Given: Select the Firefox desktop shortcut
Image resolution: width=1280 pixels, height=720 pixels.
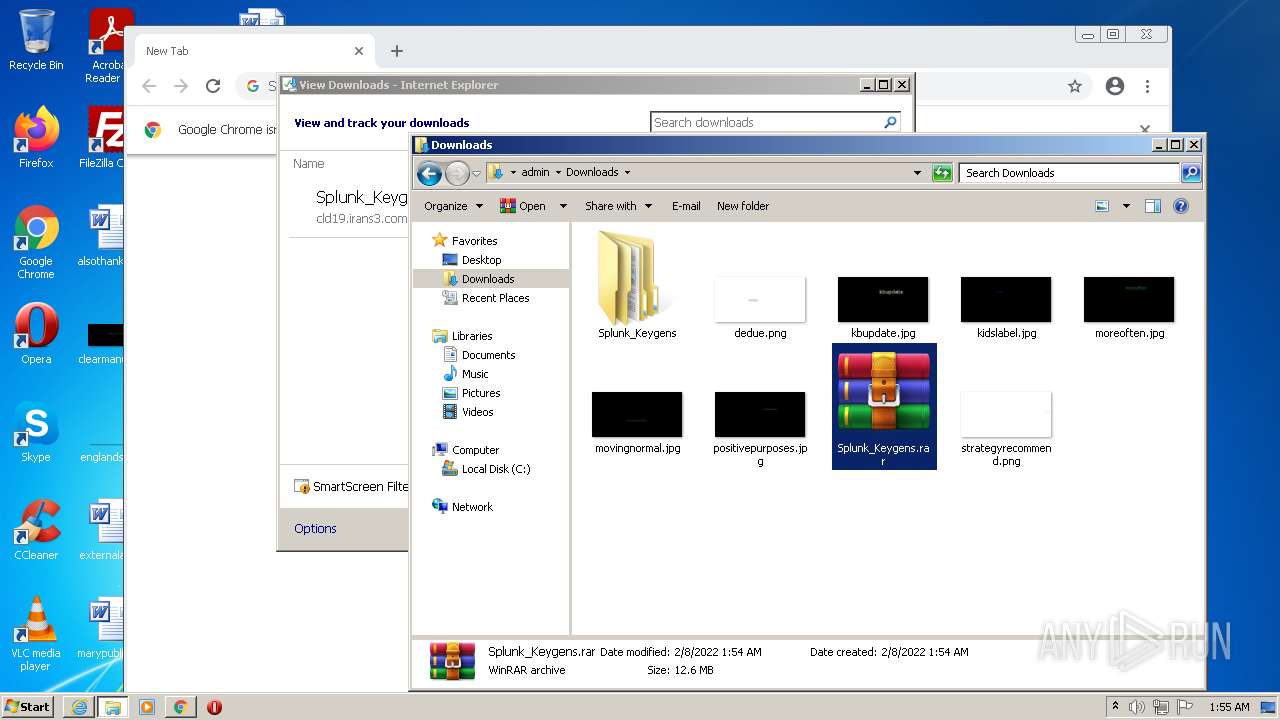Looking at the screenshot, I should coord(36,138).
